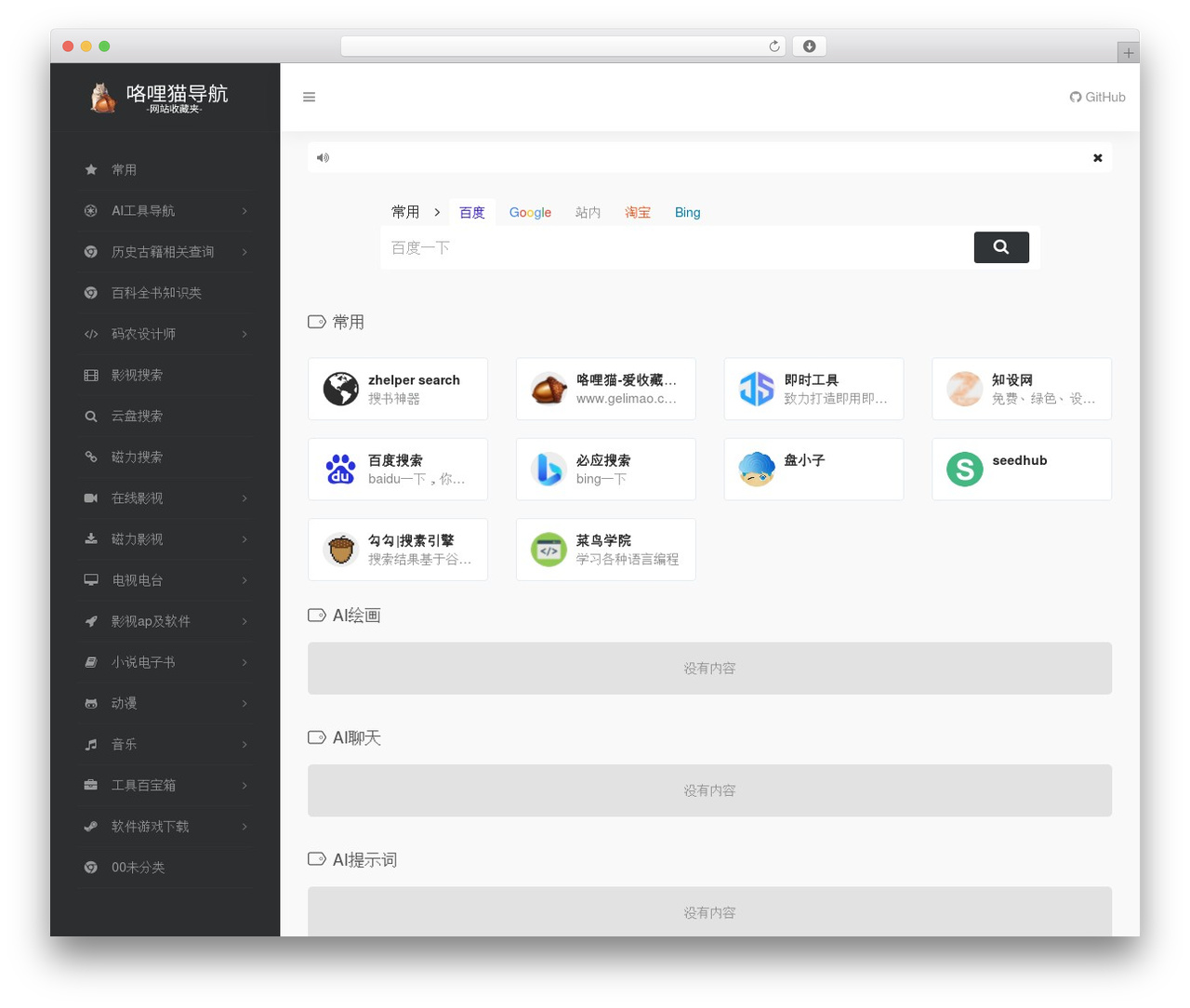
Task: Click the star icon beside 常用 in sidebar
Action: [x=91, y=170]
